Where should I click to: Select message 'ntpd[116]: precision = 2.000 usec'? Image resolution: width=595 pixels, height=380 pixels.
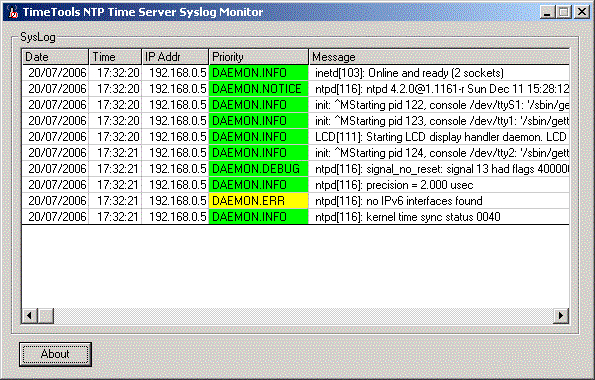[439, 185]
